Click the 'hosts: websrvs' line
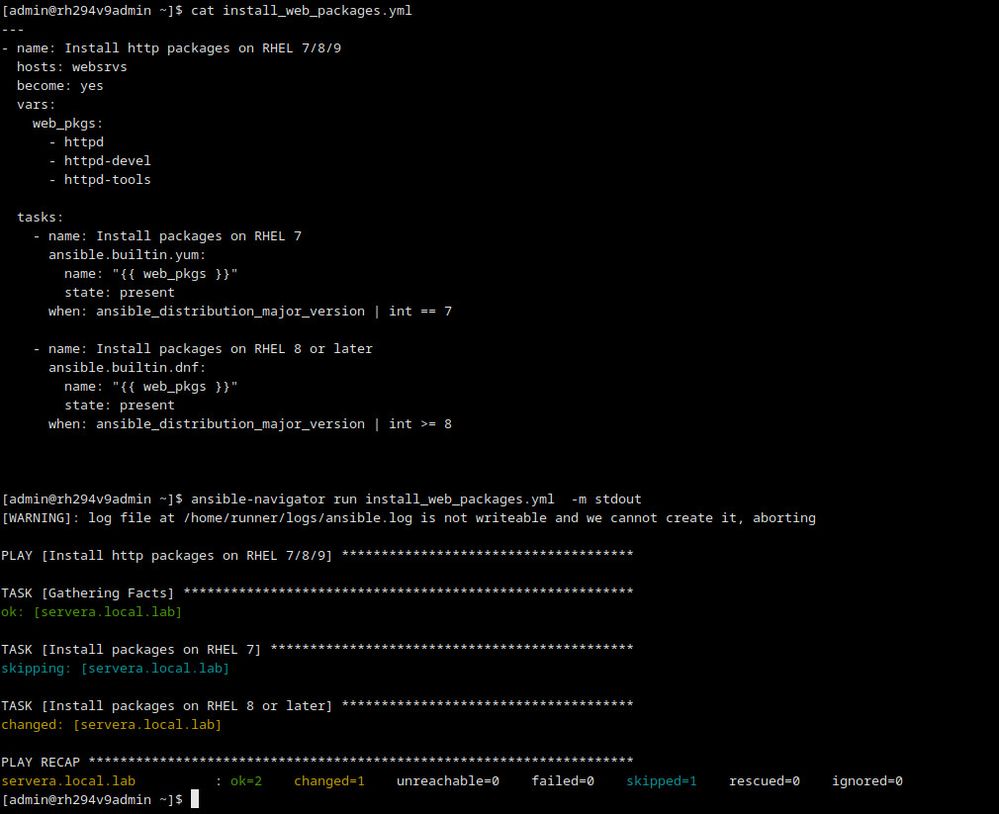999x814 pixels. click(x=72, y=67)
